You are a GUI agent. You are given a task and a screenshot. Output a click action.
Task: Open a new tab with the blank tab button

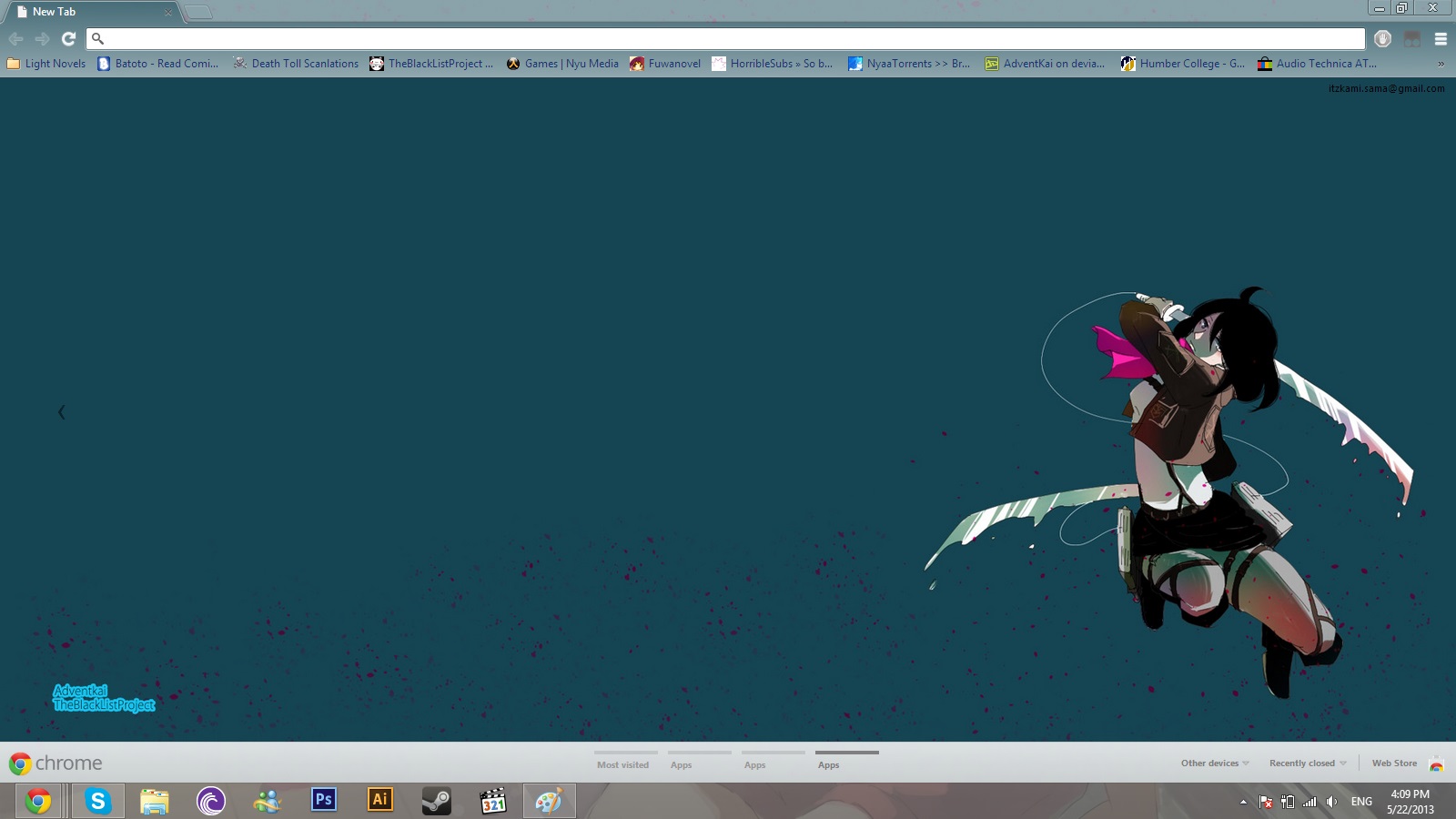[x=198, y=12]
